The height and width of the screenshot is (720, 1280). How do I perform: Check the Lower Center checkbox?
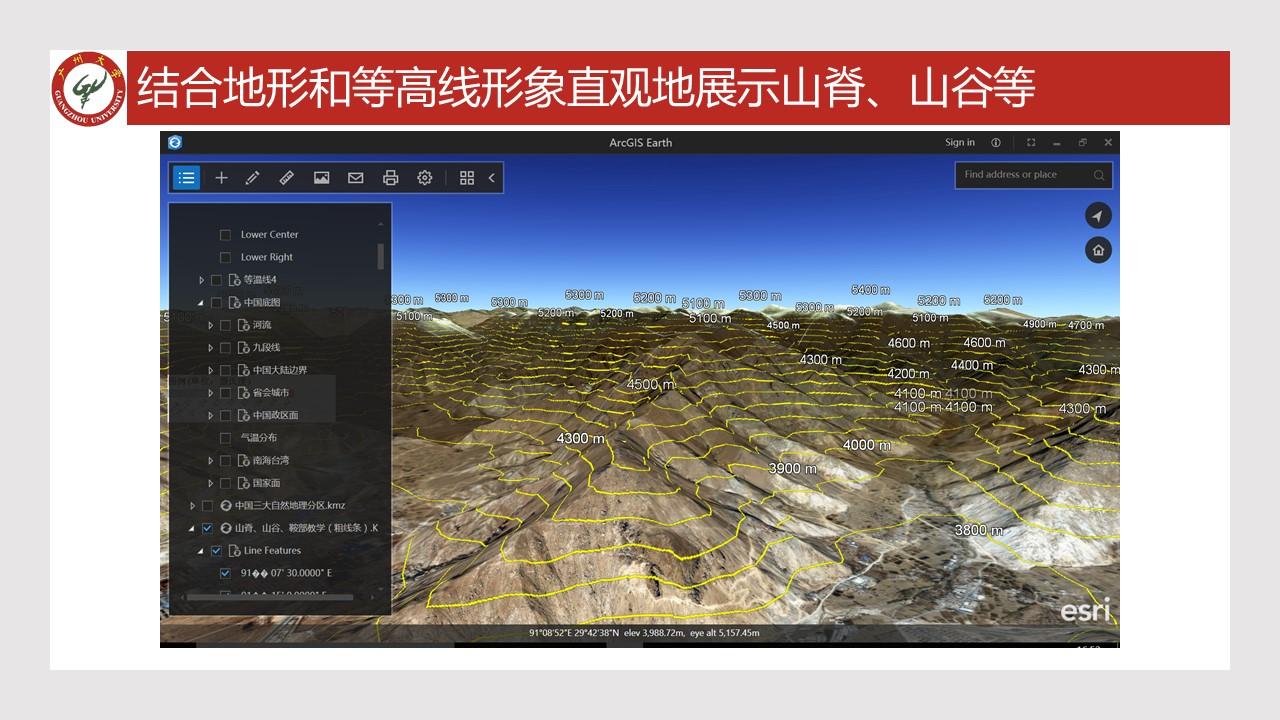(x=225, y=235)
